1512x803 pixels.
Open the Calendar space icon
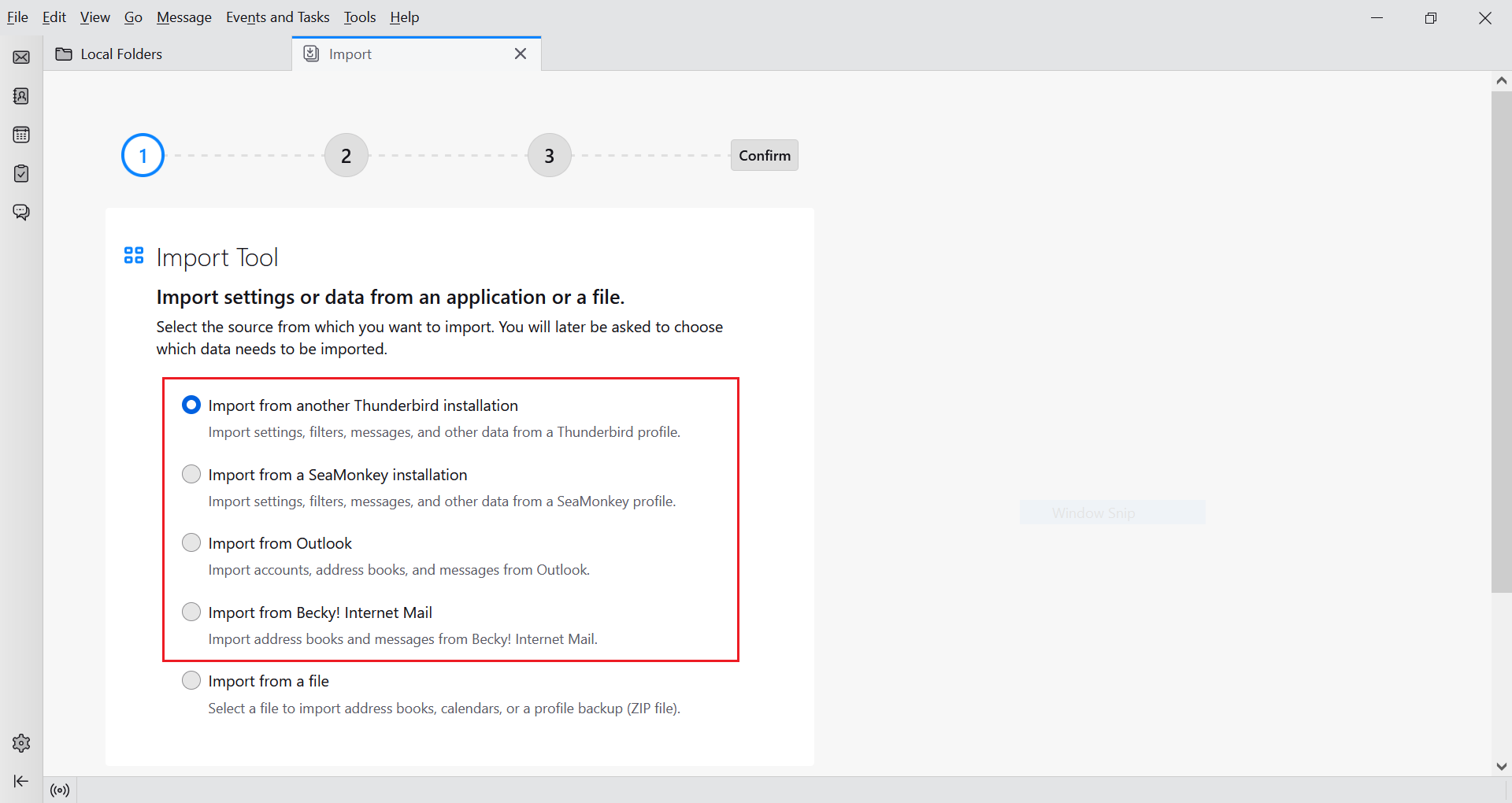21,135
